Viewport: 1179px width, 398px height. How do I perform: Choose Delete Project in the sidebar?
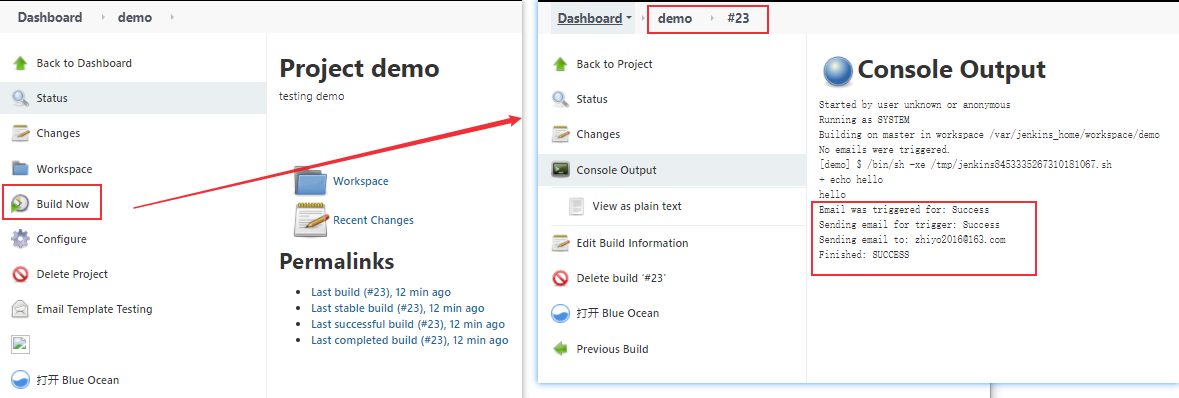click(x=72, y=275)
